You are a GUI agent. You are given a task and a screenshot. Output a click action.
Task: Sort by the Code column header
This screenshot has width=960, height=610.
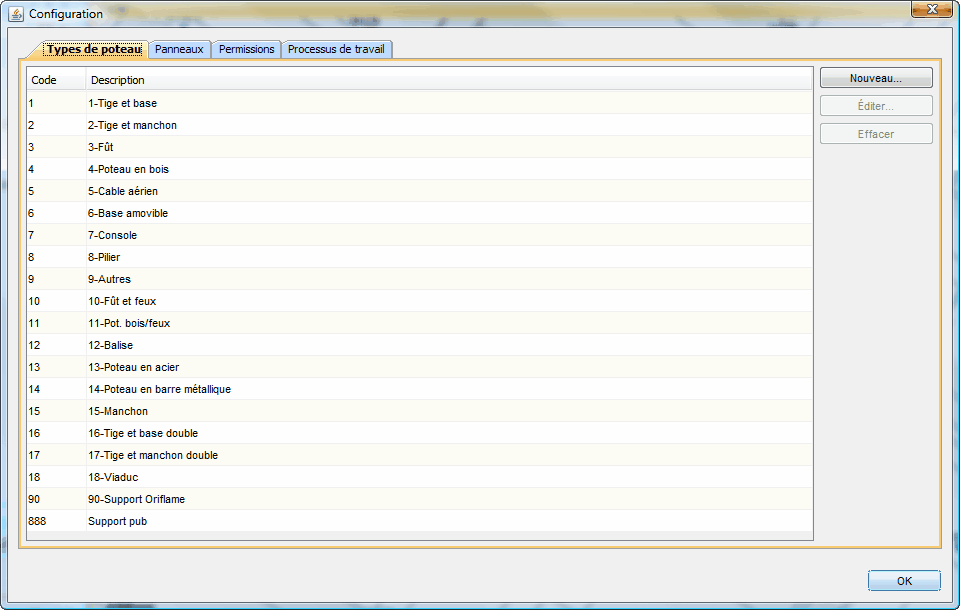click(56, 80)
